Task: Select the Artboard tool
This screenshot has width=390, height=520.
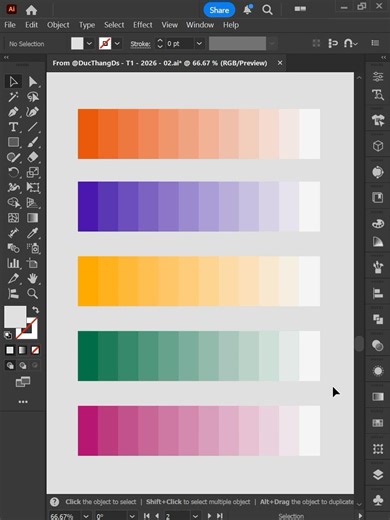Action: click(33, 263)
